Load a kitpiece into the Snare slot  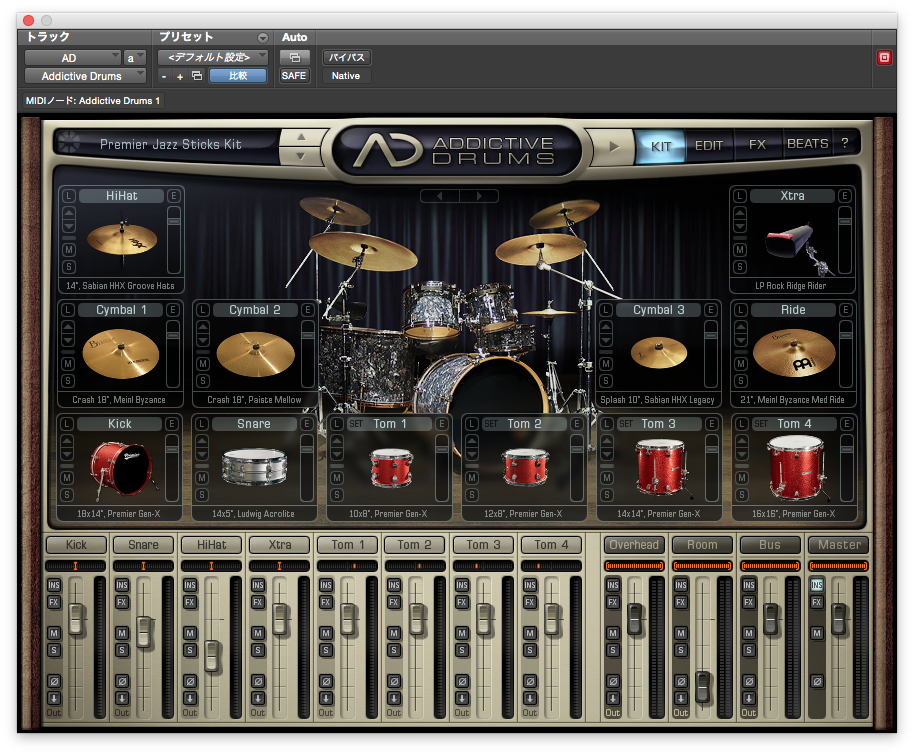(202, 424)
